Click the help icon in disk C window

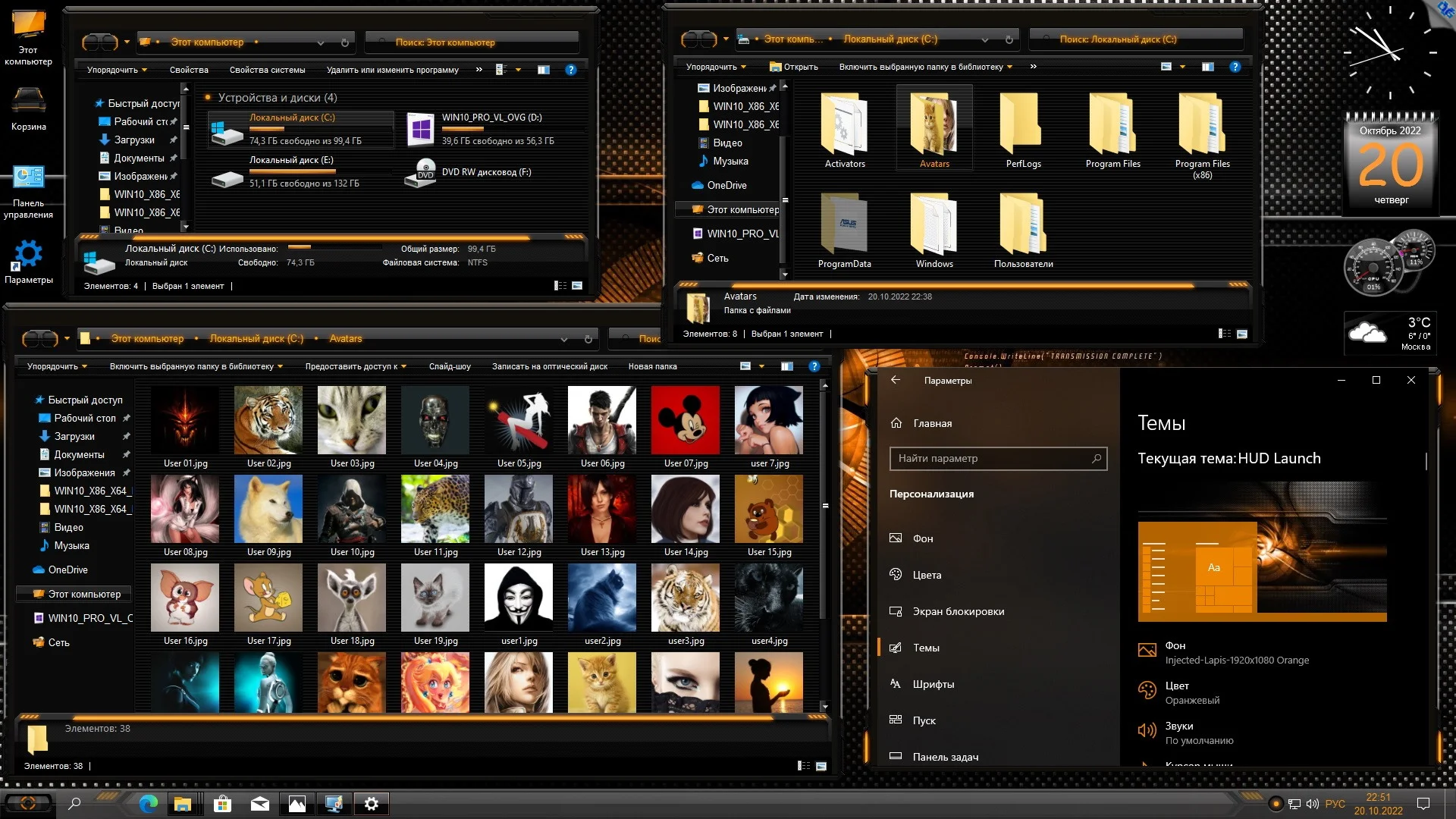1235,67
